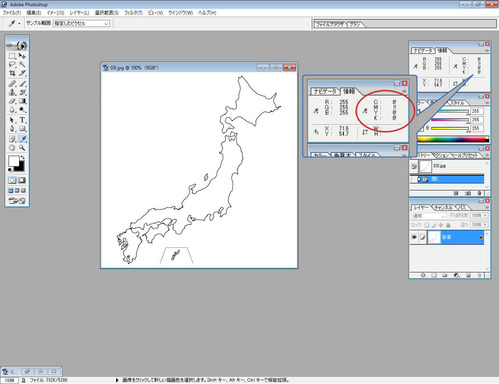Swap foreground and background colors
The height and width of the screenshot is (384, 499).
(22, 157)
